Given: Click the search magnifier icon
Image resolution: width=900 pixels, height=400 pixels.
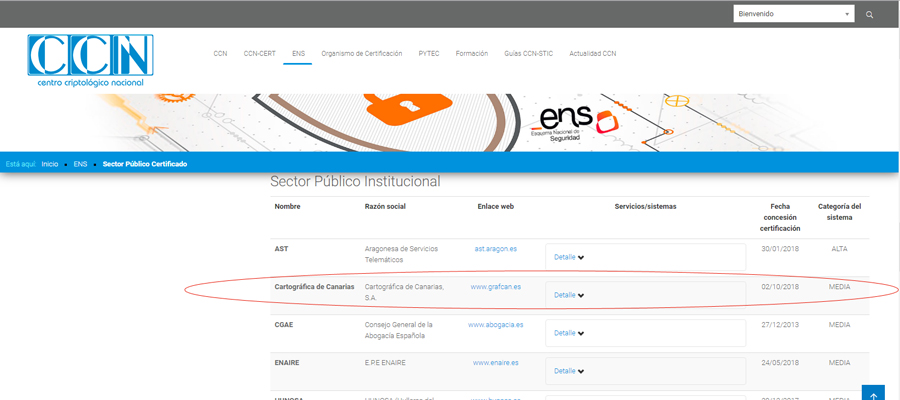Looking at the screenshot, I should pyautogui.click(x=869, y=15).
